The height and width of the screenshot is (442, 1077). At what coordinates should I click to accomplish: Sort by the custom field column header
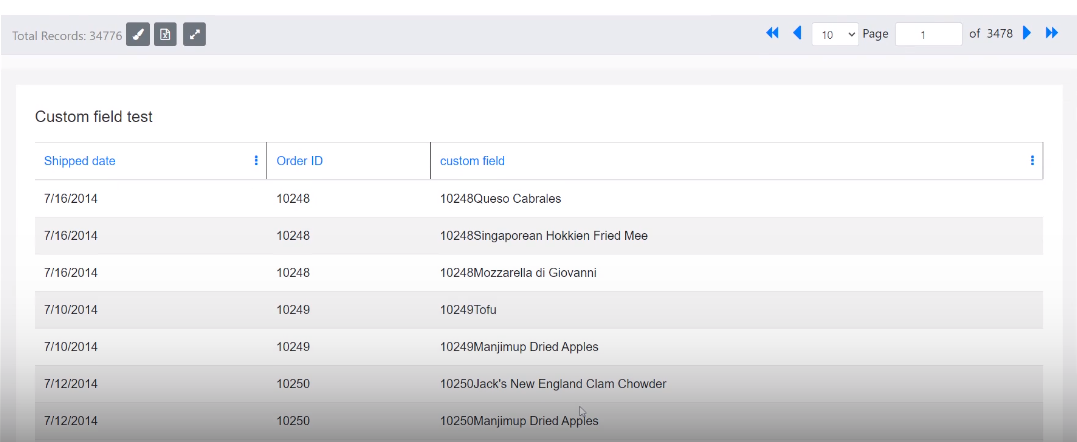click(x=472, y=161)
